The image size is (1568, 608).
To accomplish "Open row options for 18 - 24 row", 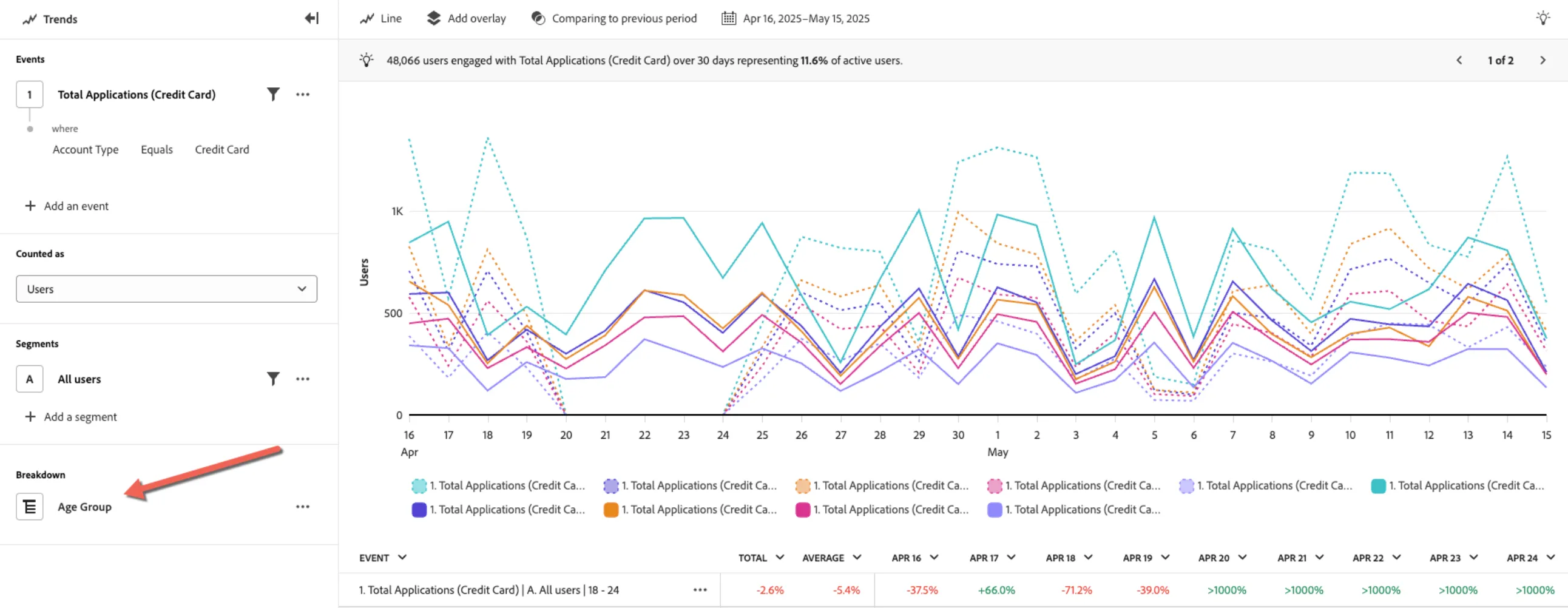I will point(700,590).
